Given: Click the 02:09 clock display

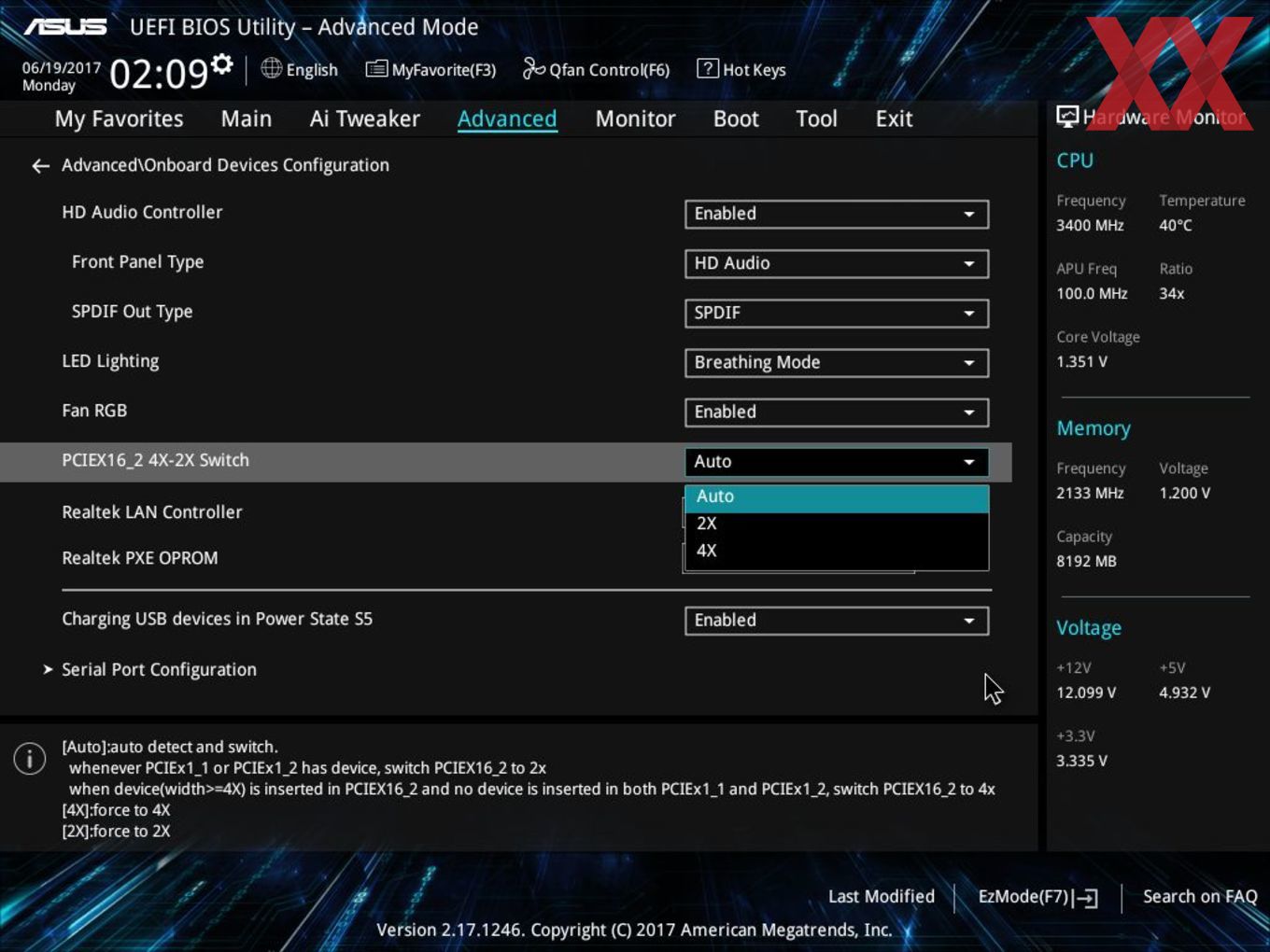Looking at the screenshot, I should [x=159, y=73].
